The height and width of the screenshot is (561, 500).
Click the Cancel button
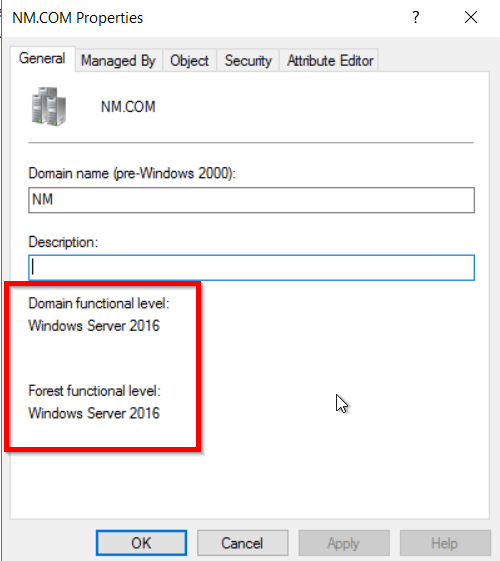click(242, 543)
